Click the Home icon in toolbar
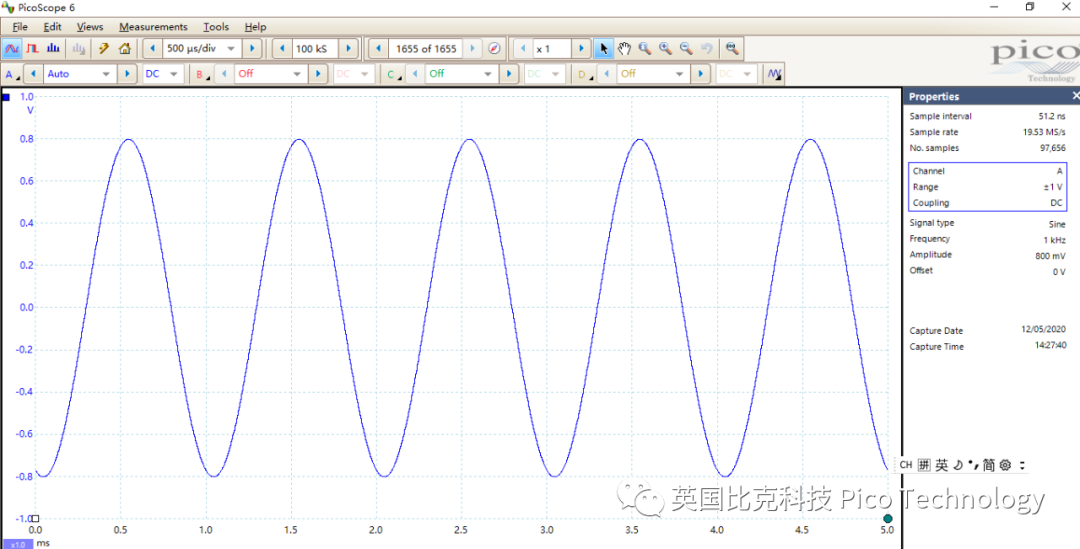1080x549 pixels. tap(125, 49)
